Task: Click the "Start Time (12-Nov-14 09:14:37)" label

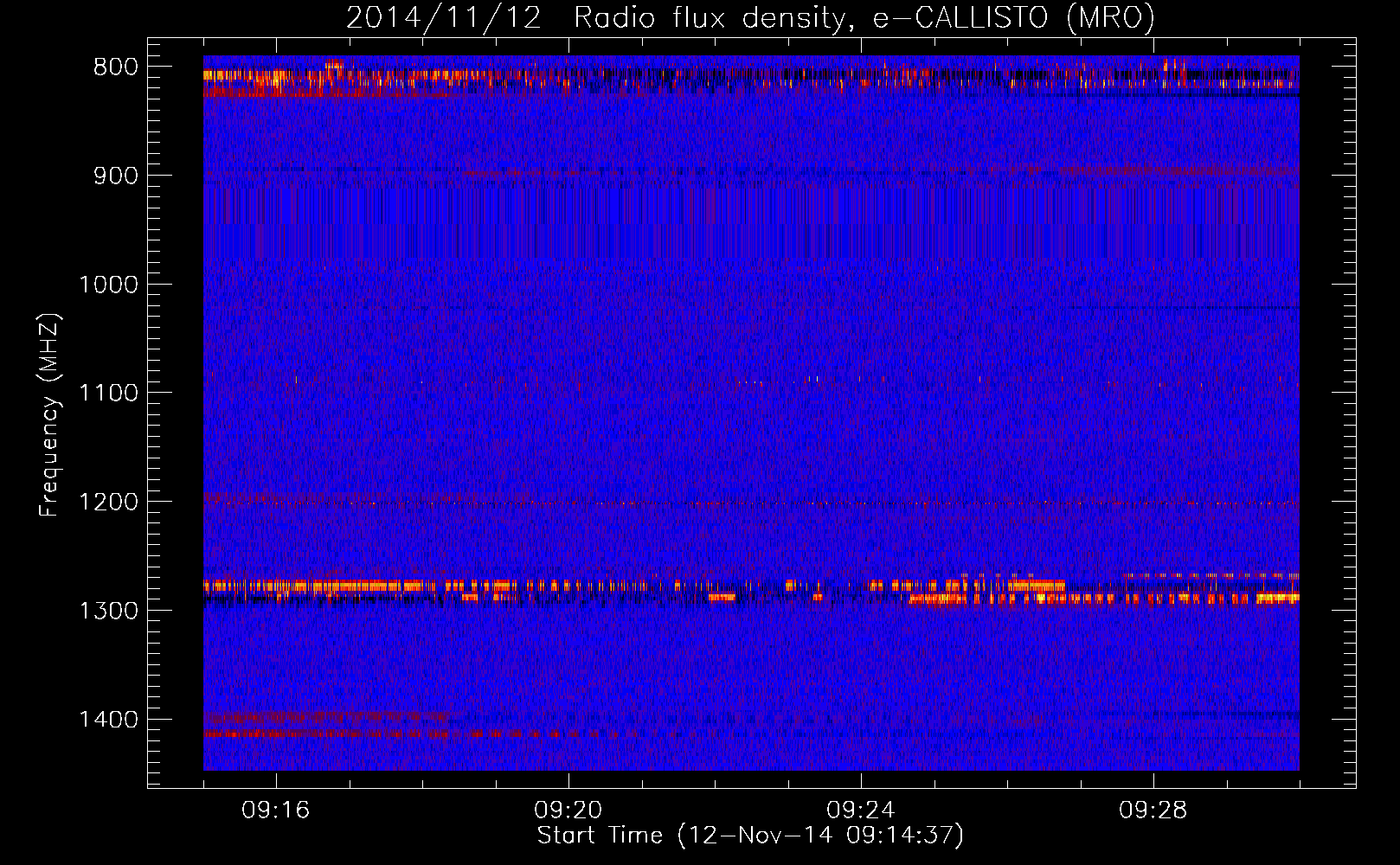Action: point(750,836)
